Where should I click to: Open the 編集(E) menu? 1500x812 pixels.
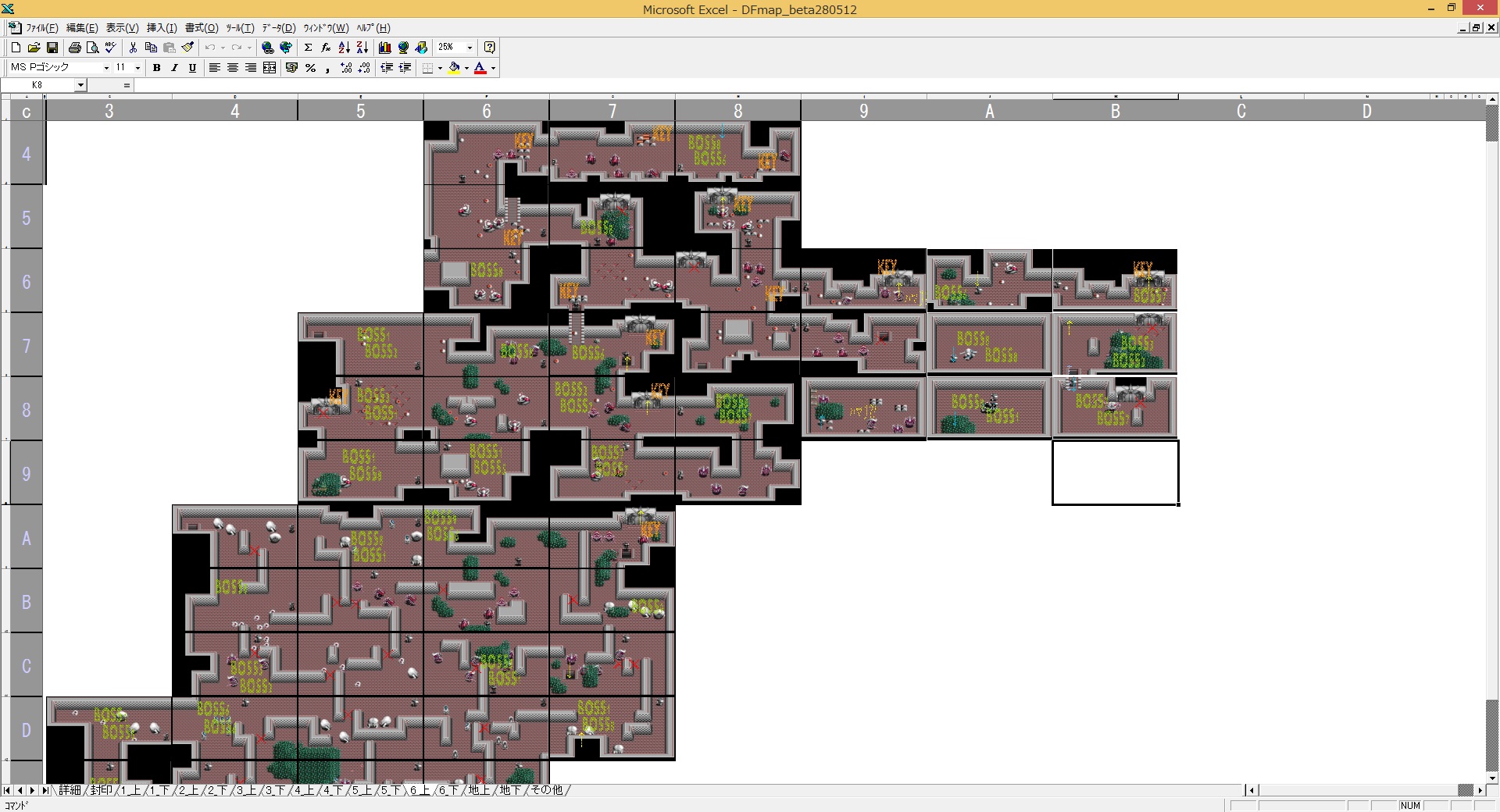click(82, 28)
